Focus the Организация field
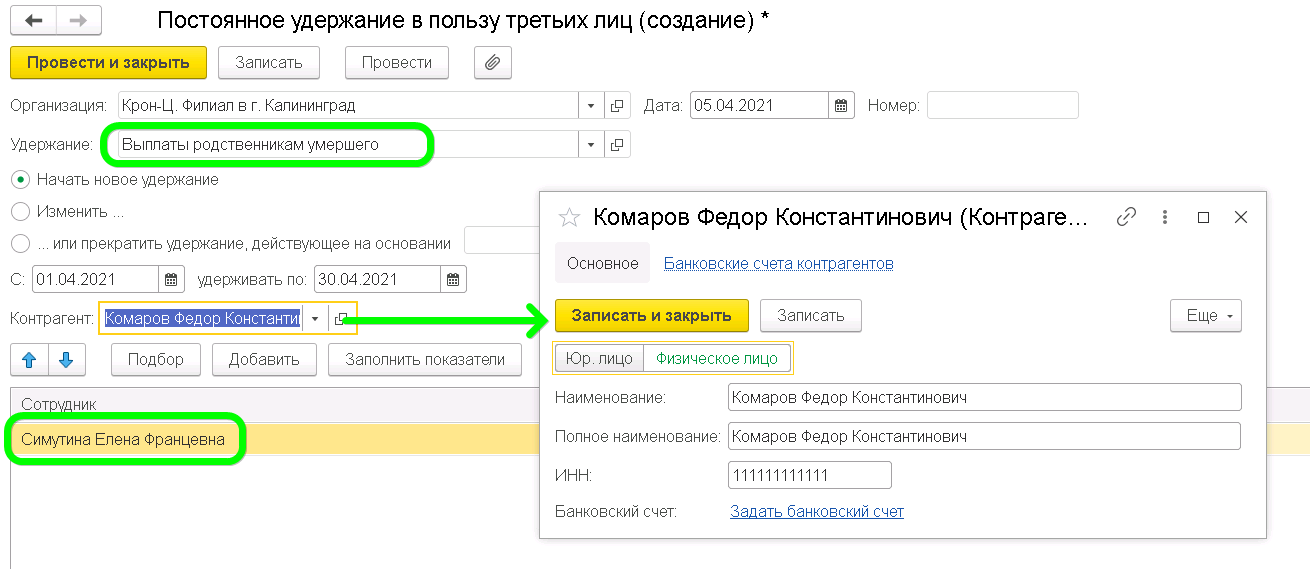Image resolution: width=1310 pixels, height=569 pixels. (x=347, y=105)
